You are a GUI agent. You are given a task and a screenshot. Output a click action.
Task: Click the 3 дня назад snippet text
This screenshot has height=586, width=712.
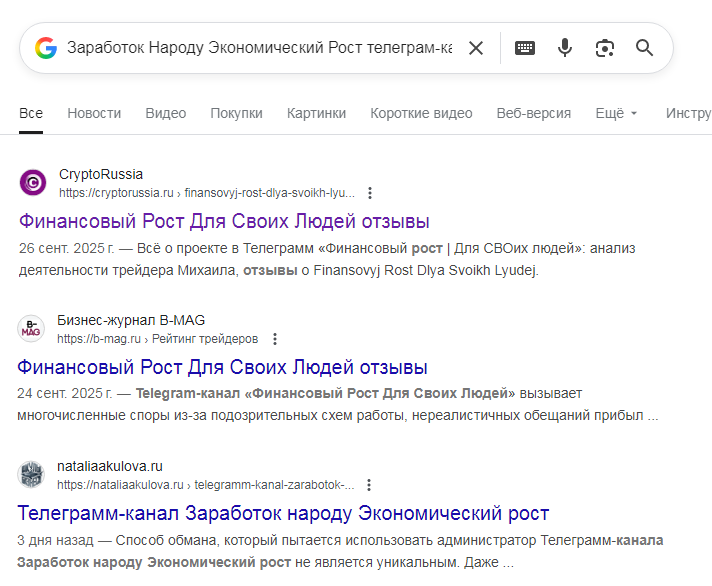340,551
